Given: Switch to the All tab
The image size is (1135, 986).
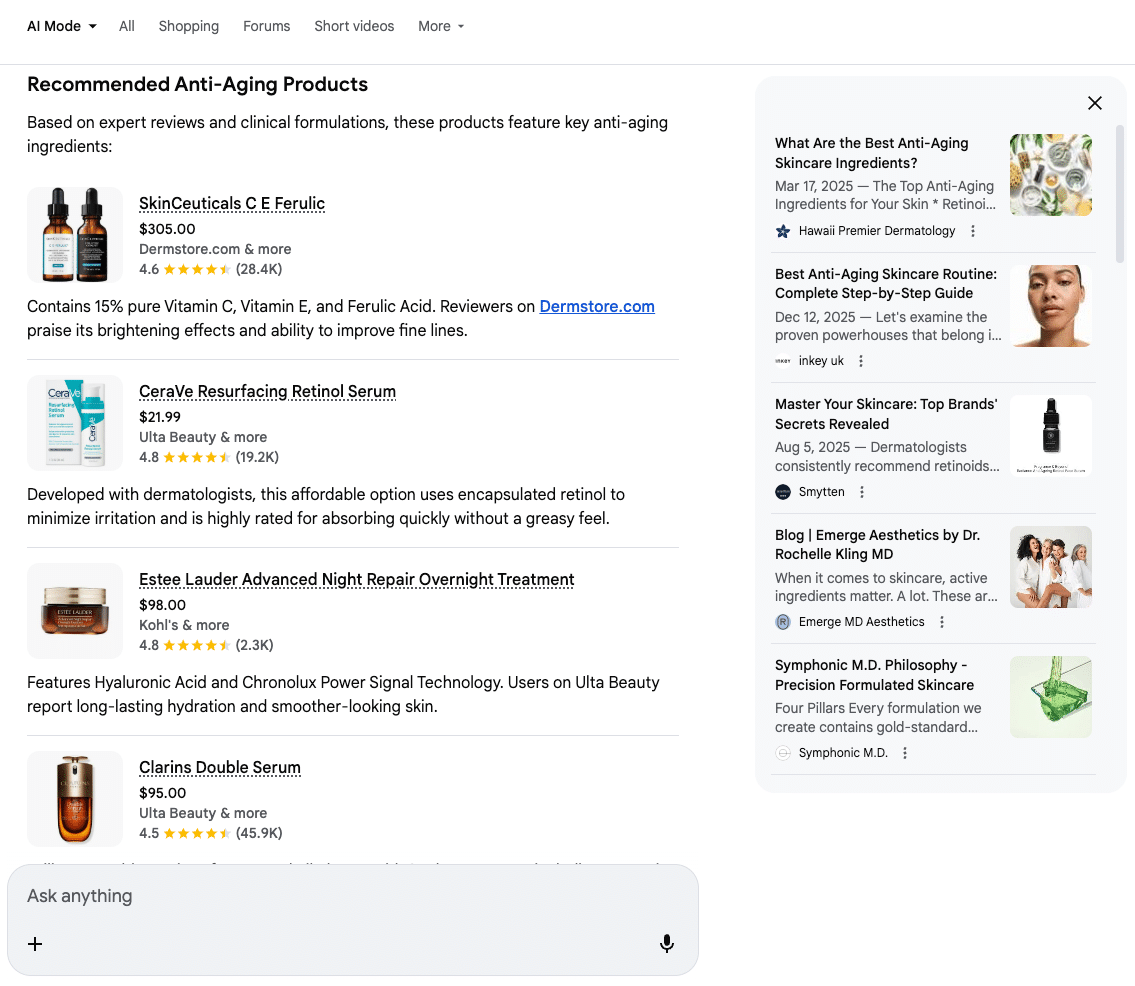Looking at the screenshot, I should click(127, 26).
